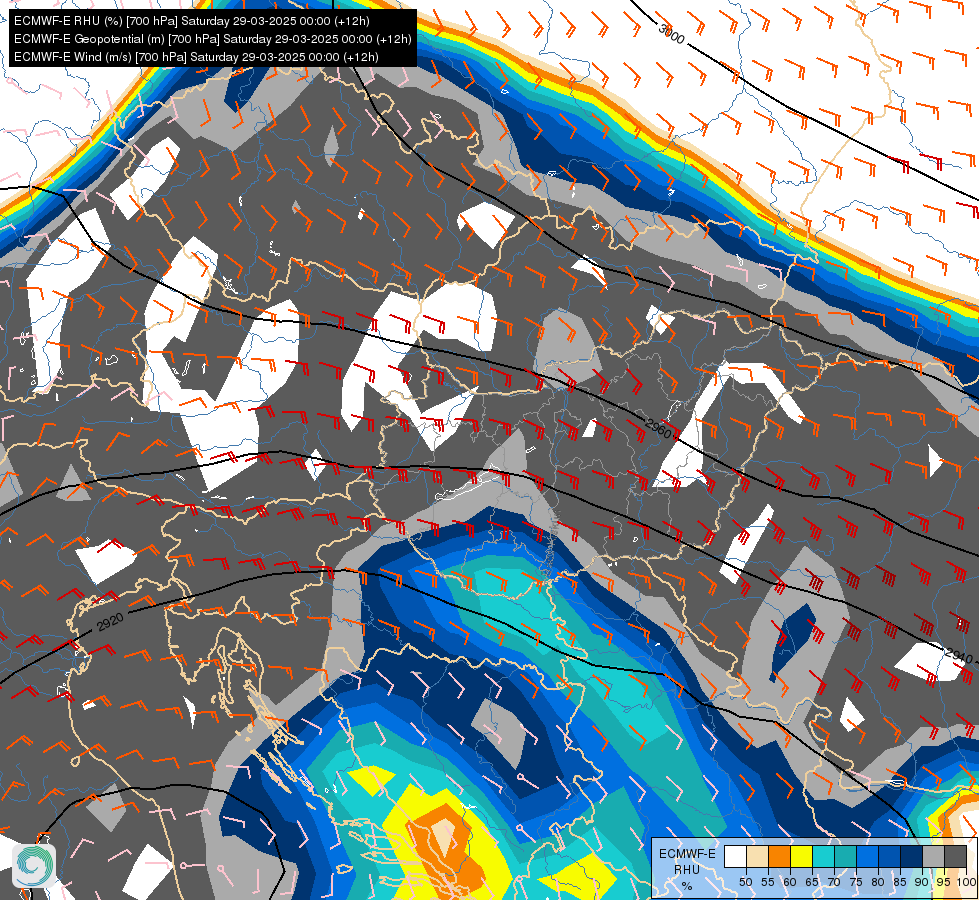The width and height of the screenshot is (979, 900).
Task: Click the 3000 contour label
Action: click(671, 34)
